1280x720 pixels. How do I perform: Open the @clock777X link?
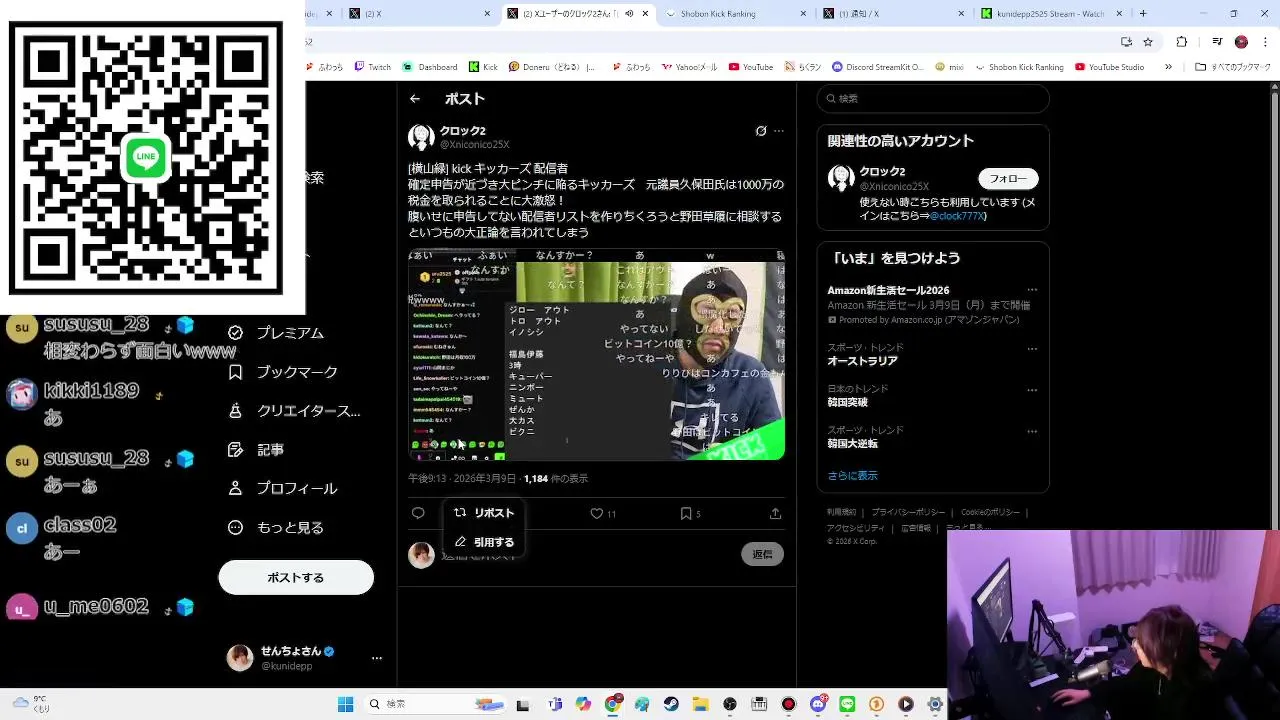[x=958, y=216]
